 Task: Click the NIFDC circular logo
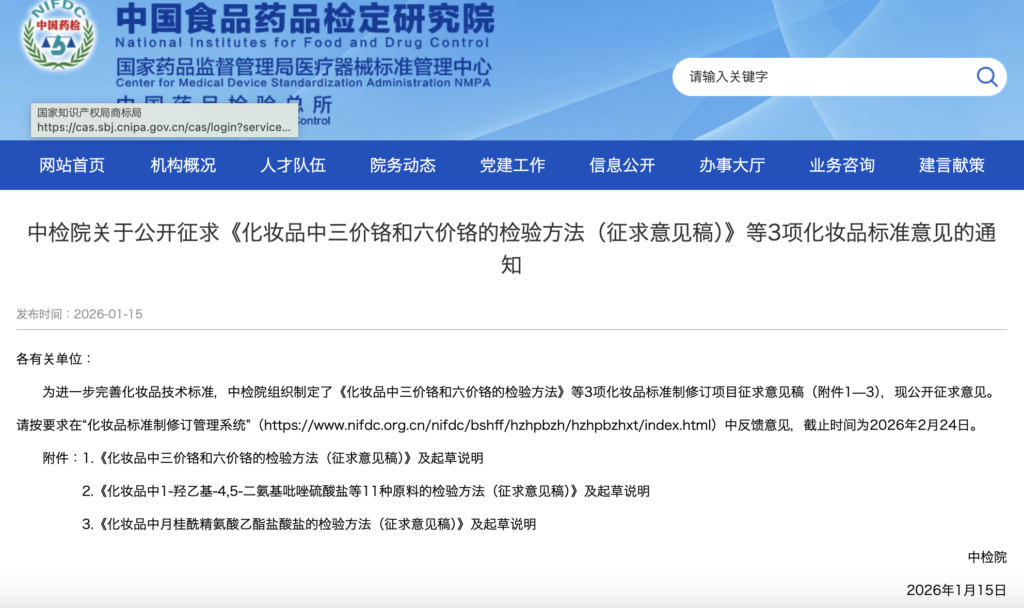(58, 41)
